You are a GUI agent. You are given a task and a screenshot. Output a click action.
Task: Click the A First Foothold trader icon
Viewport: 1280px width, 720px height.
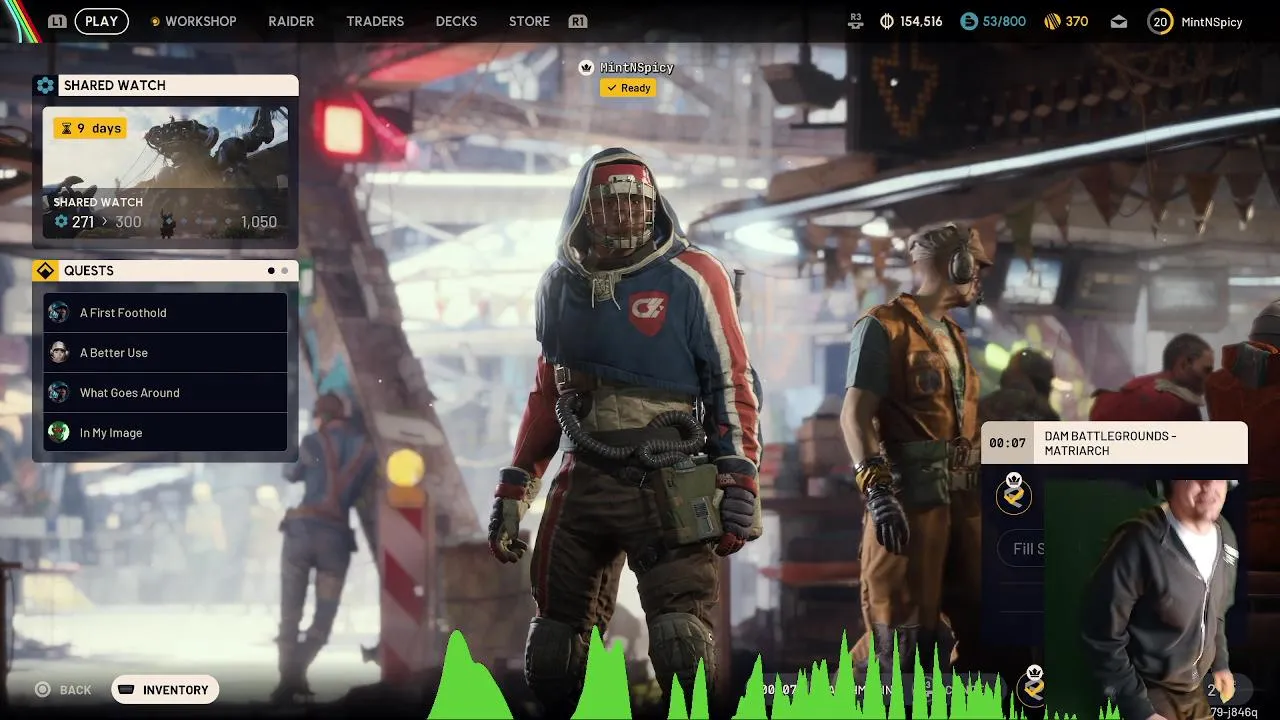coord(59,312)
